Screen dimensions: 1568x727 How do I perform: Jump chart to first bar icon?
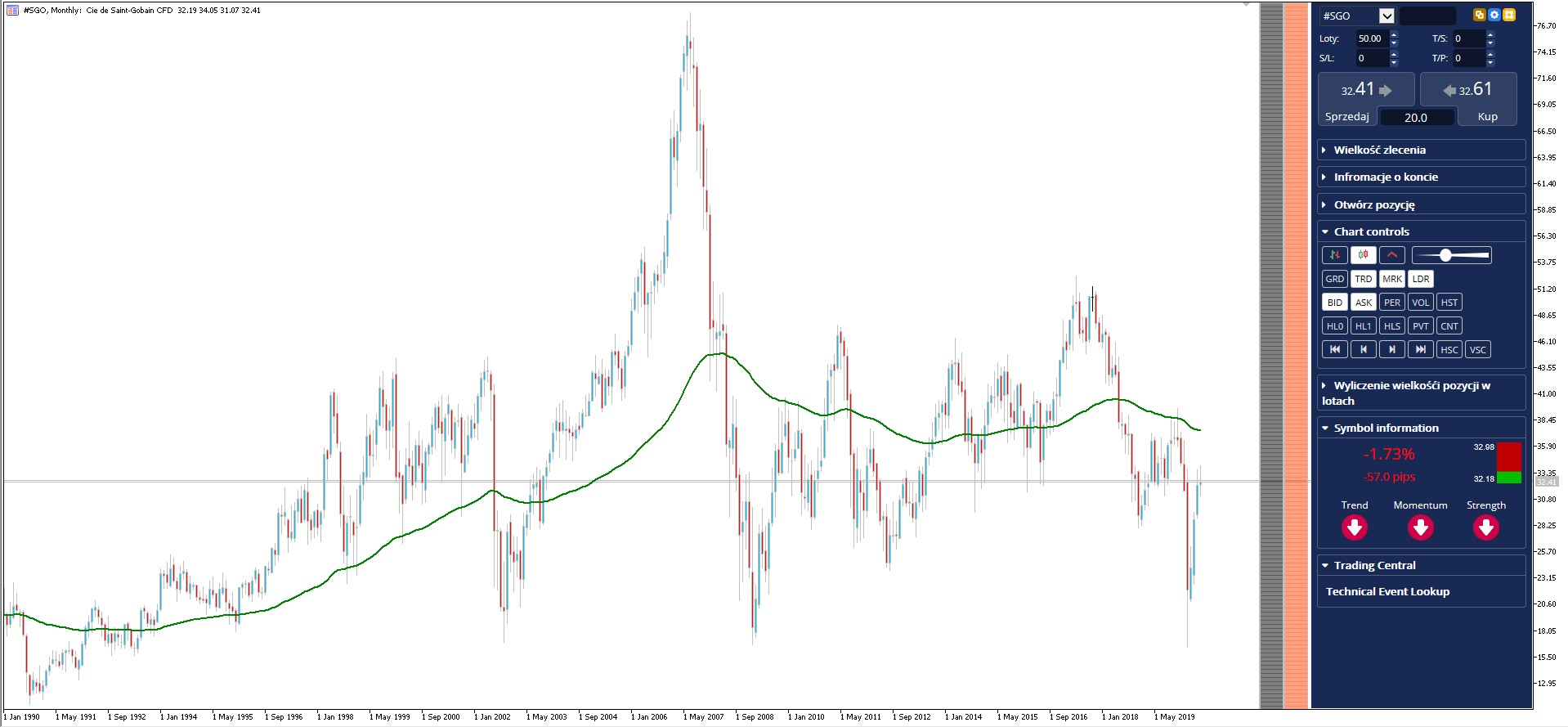point(1334,349)
